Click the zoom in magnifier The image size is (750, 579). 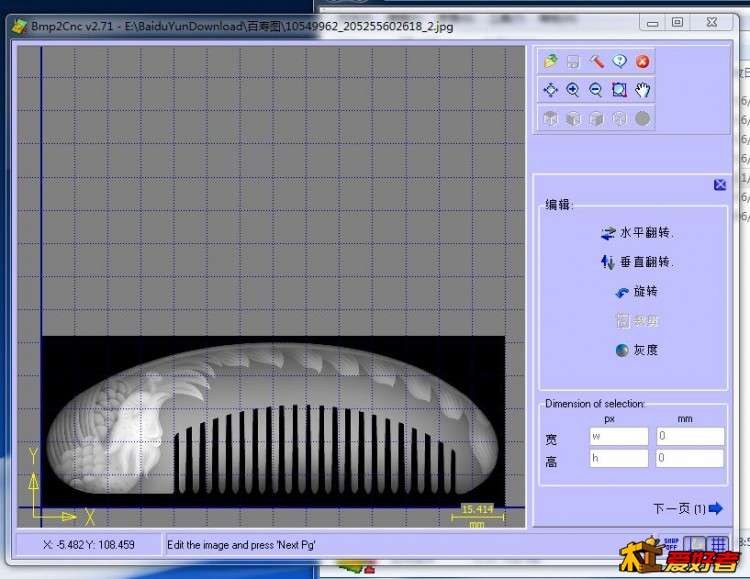[x=573, y=90]
